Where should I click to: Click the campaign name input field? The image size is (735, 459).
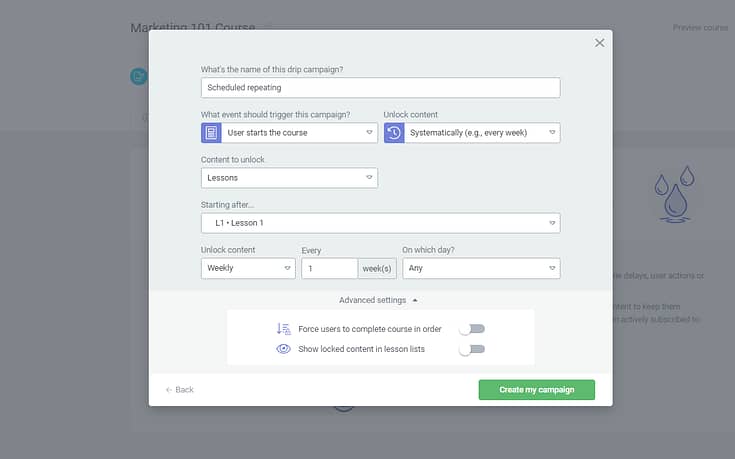tap(380, 88)
